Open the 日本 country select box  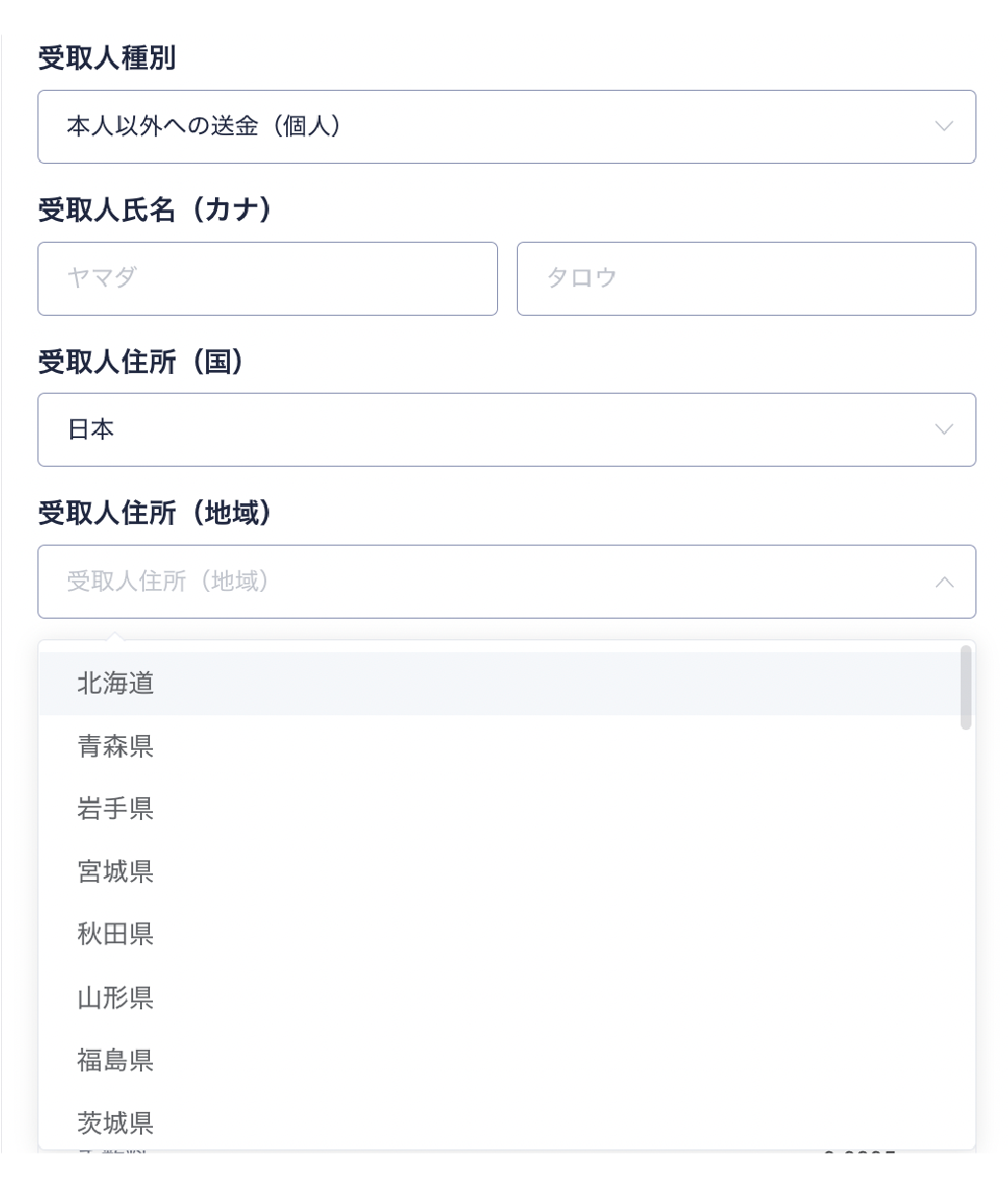click(x=493, y=429)
